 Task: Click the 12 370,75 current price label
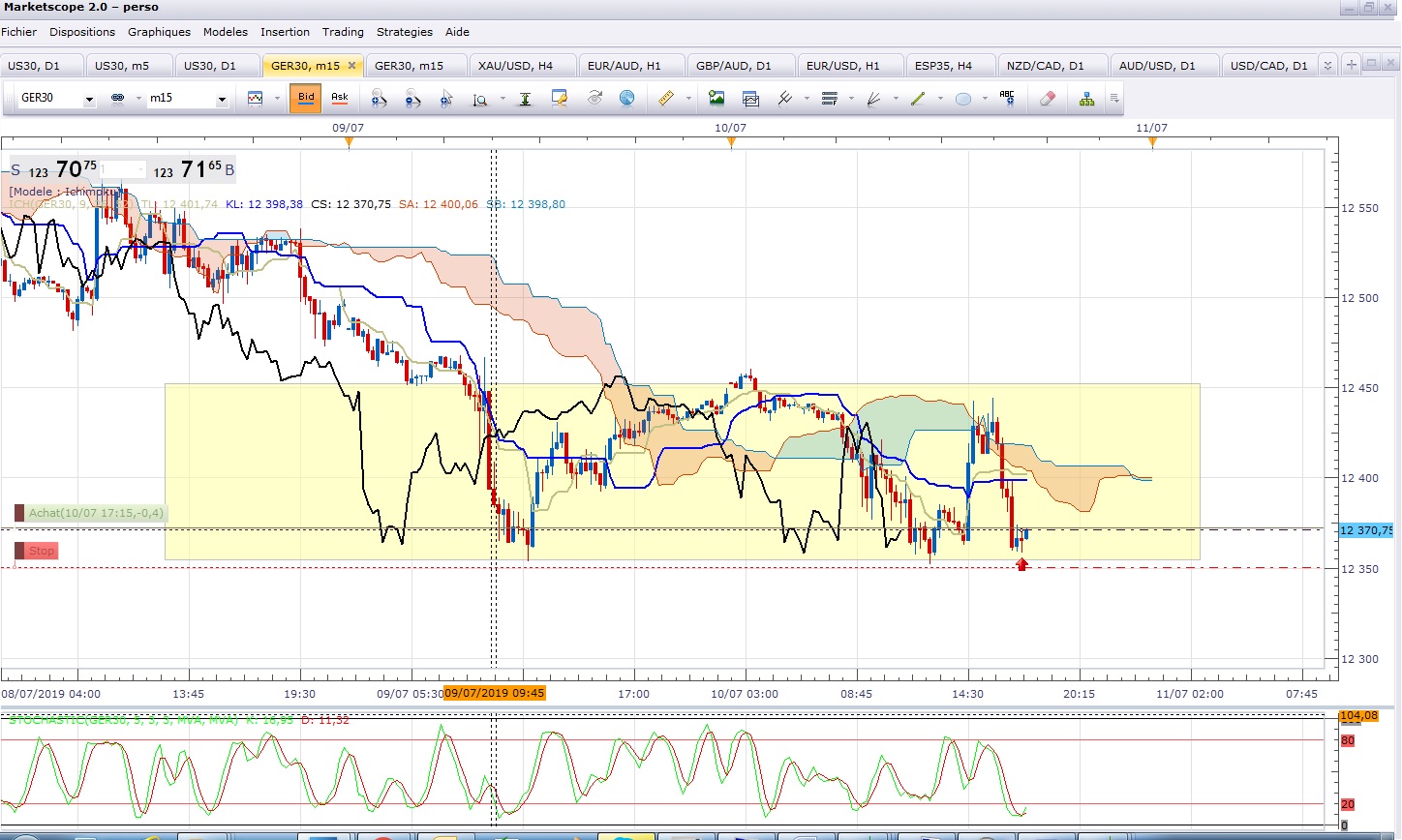pyautogui.click(x=1366, y=530)
